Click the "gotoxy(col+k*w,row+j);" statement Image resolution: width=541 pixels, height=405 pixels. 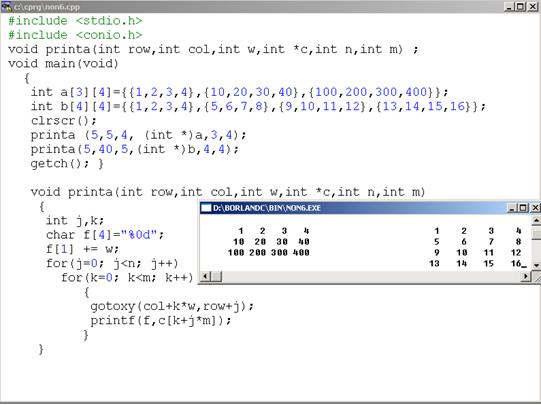pos(172,306)
